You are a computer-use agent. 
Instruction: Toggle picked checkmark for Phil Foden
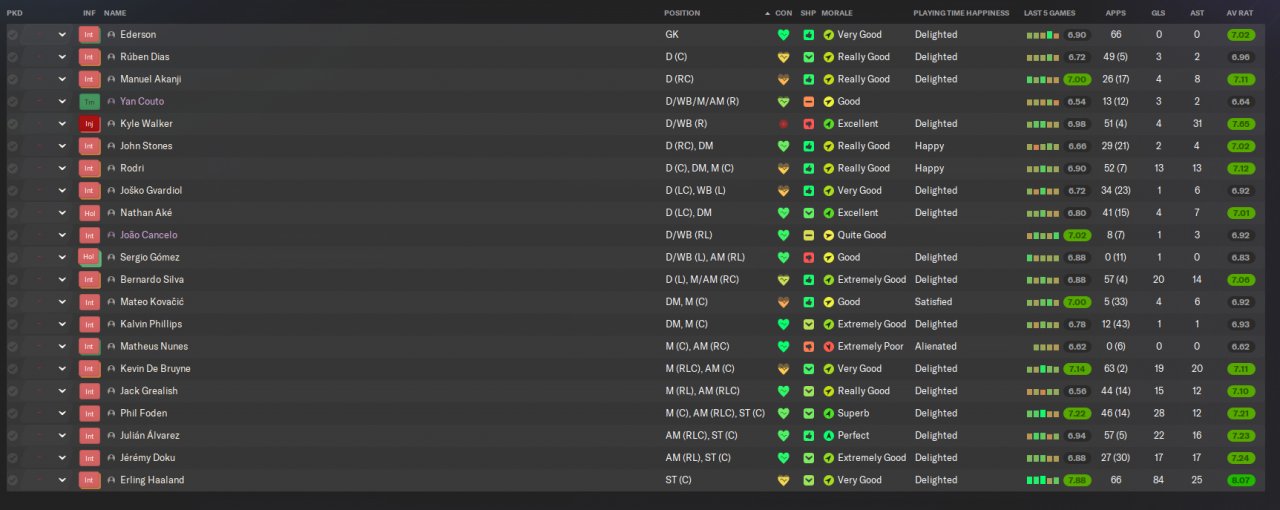tap(12, 413)
